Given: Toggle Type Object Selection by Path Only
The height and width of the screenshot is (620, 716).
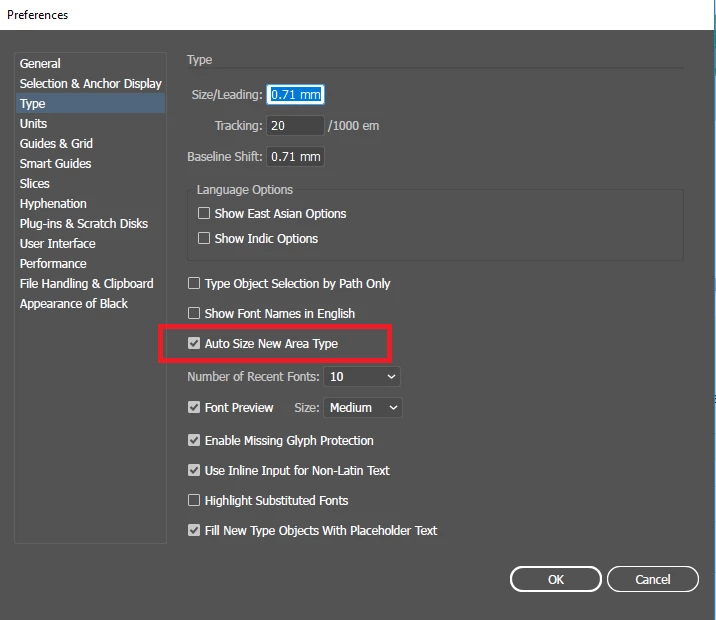Looking at the screenshot, I should (x=194, y=284).
